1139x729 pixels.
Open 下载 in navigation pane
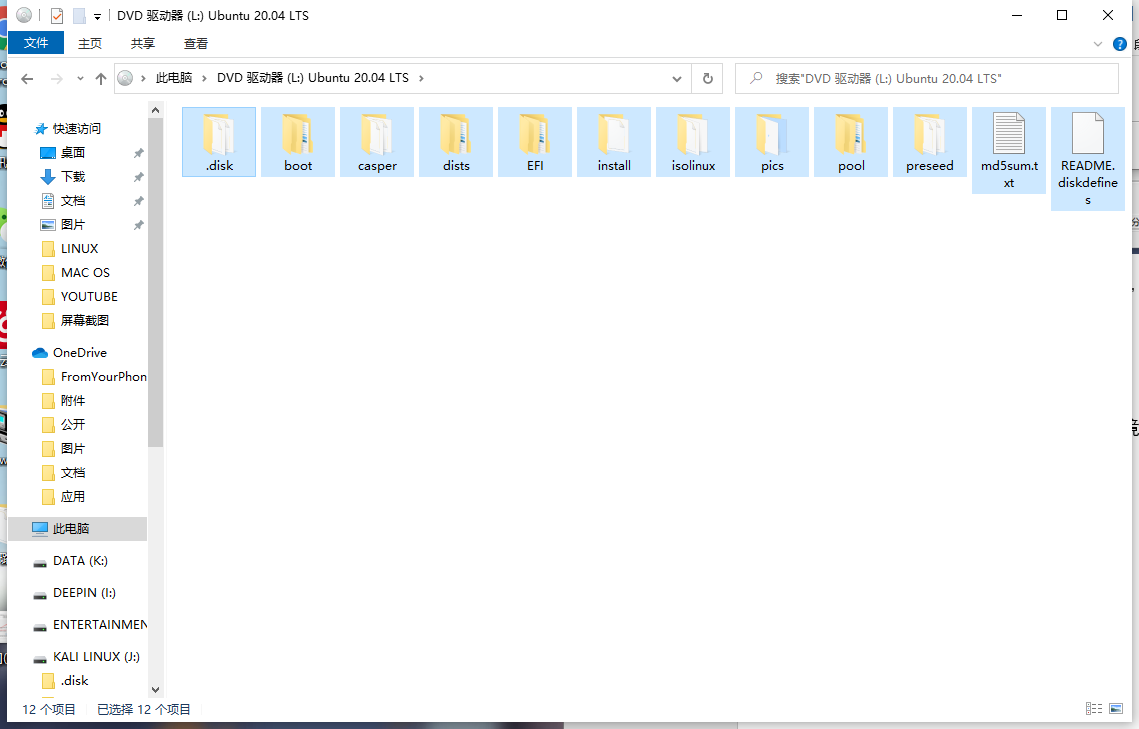(73, 176)
